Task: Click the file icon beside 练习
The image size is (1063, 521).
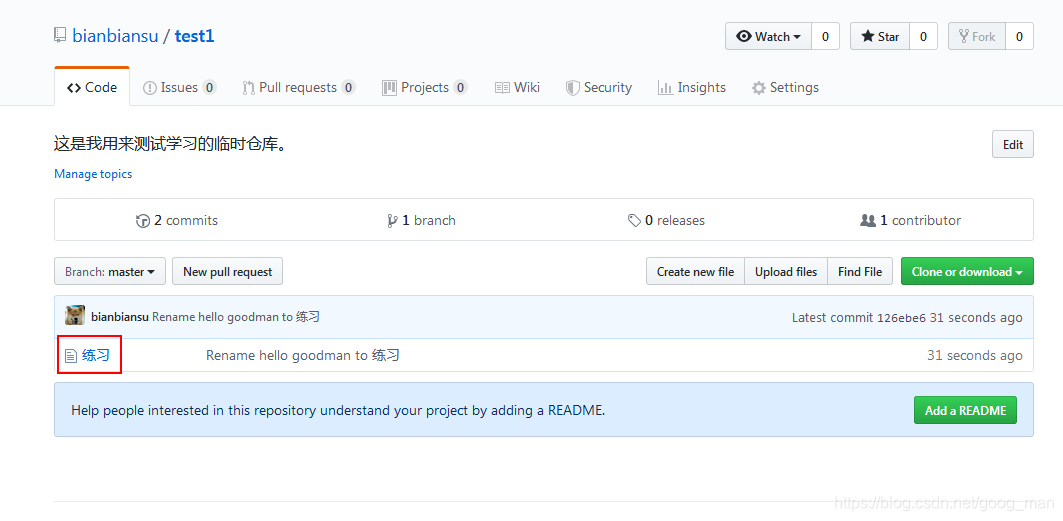Action: pyautogui.click(x=71, y=356)
